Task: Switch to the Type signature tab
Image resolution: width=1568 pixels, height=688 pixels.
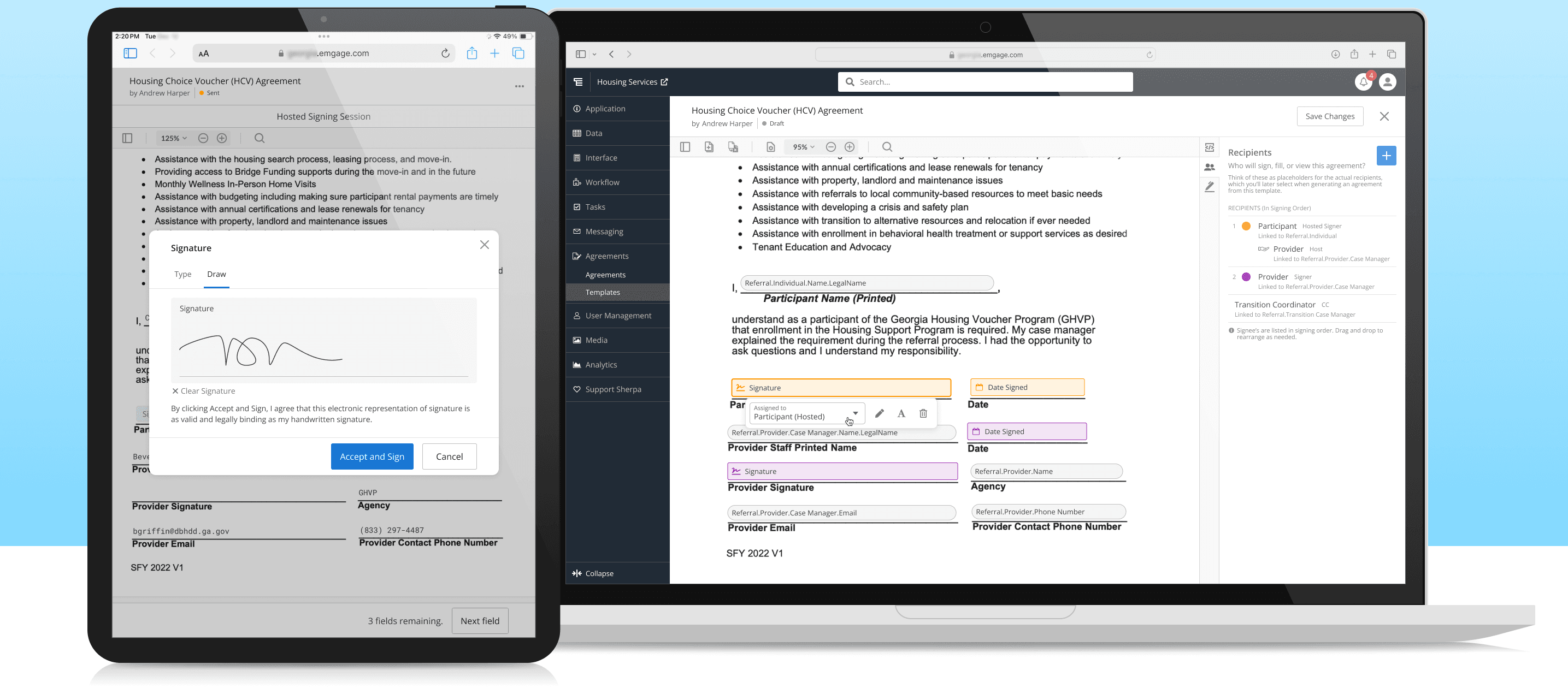Action: pyautogui.click(x=182, y=274)
